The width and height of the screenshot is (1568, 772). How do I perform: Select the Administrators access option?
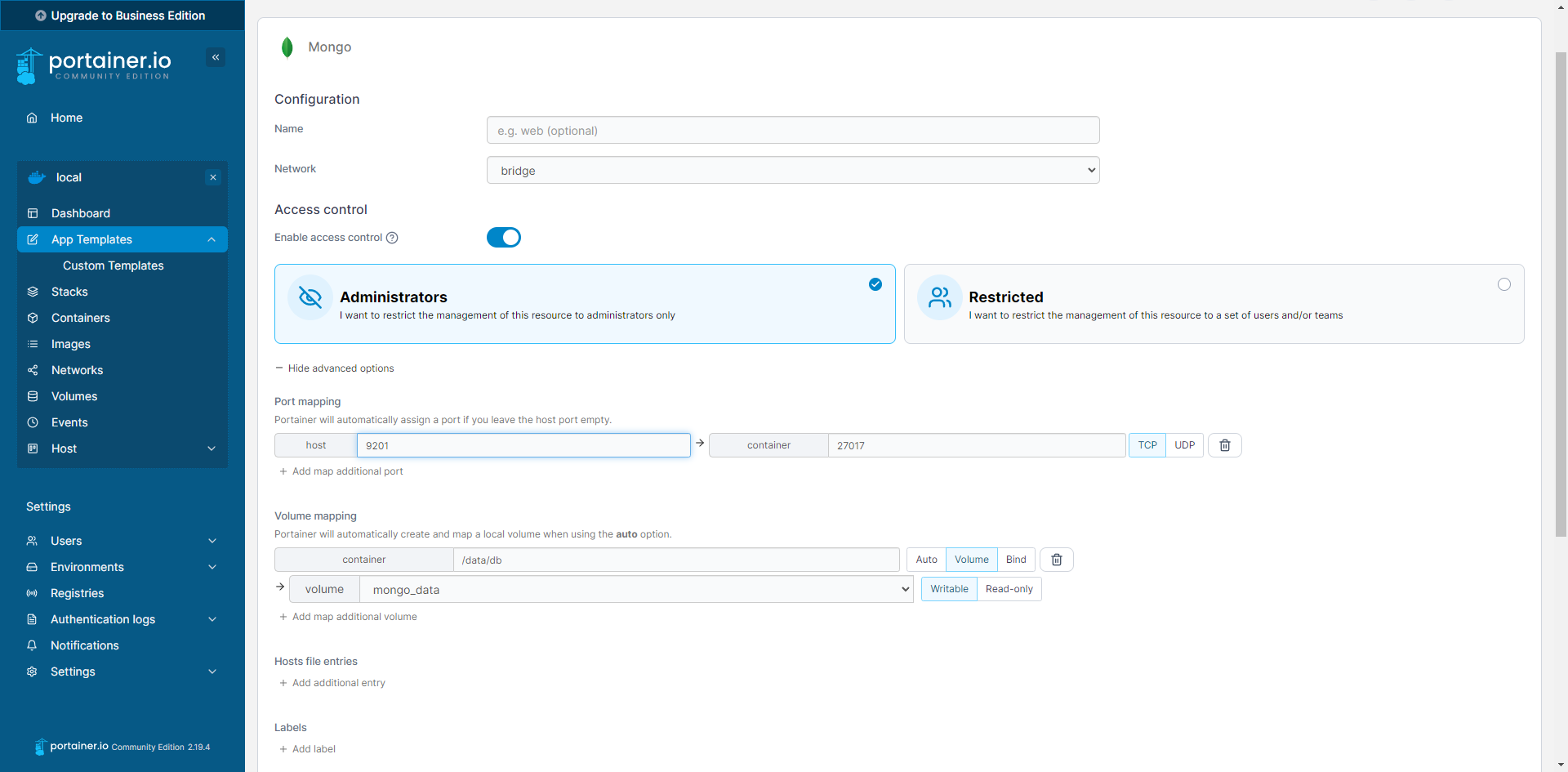585,304
